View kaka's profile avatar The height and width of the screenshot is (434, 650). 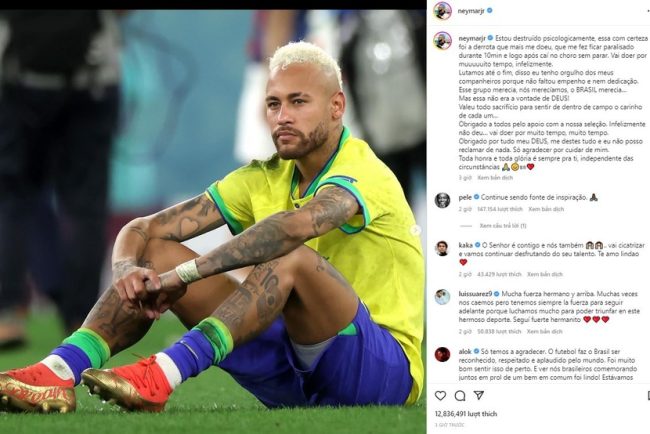(x=442, y=248)
